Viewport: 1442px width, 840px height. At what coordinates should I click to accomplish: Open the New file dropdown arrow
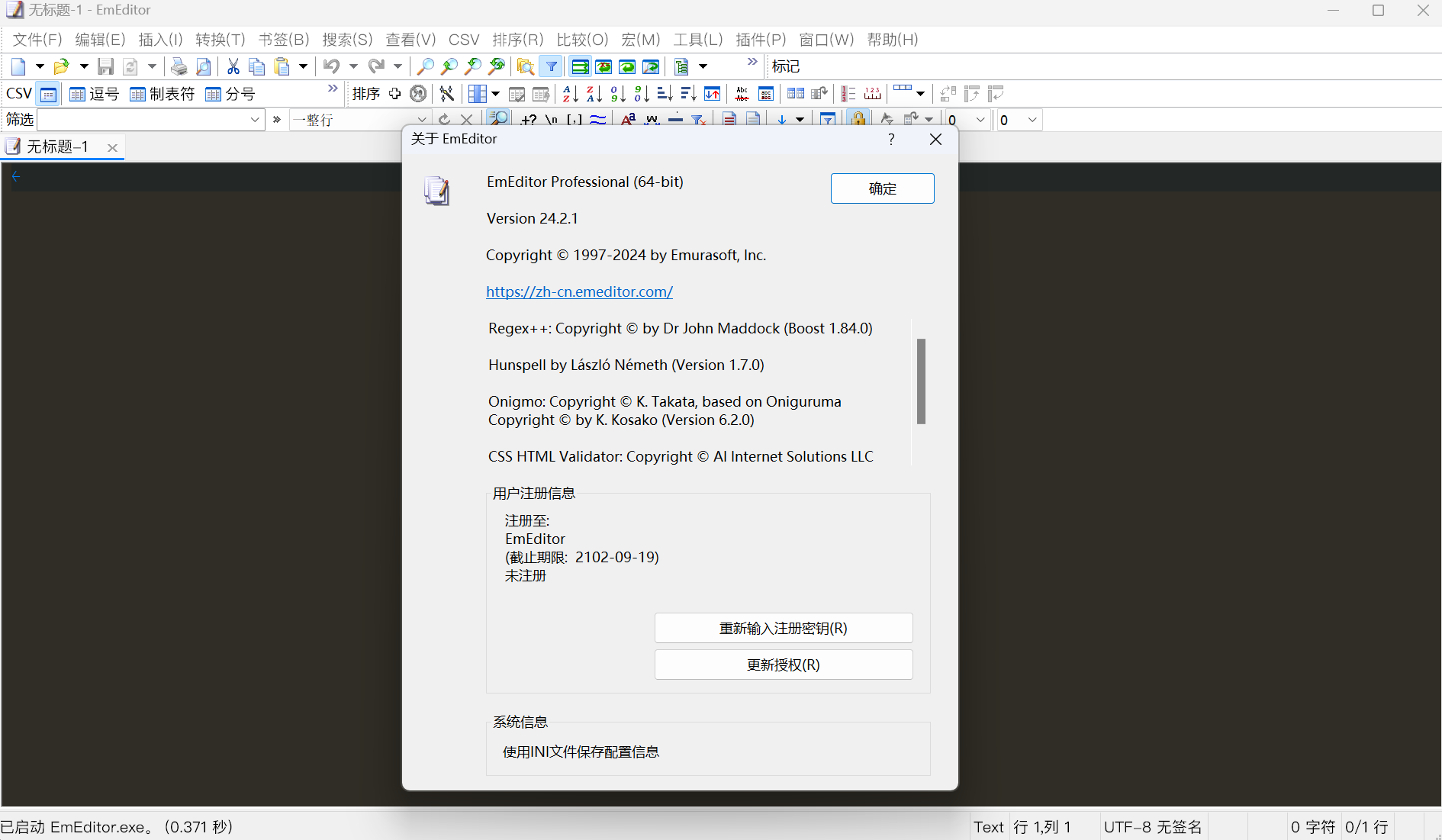pos(40,67)
